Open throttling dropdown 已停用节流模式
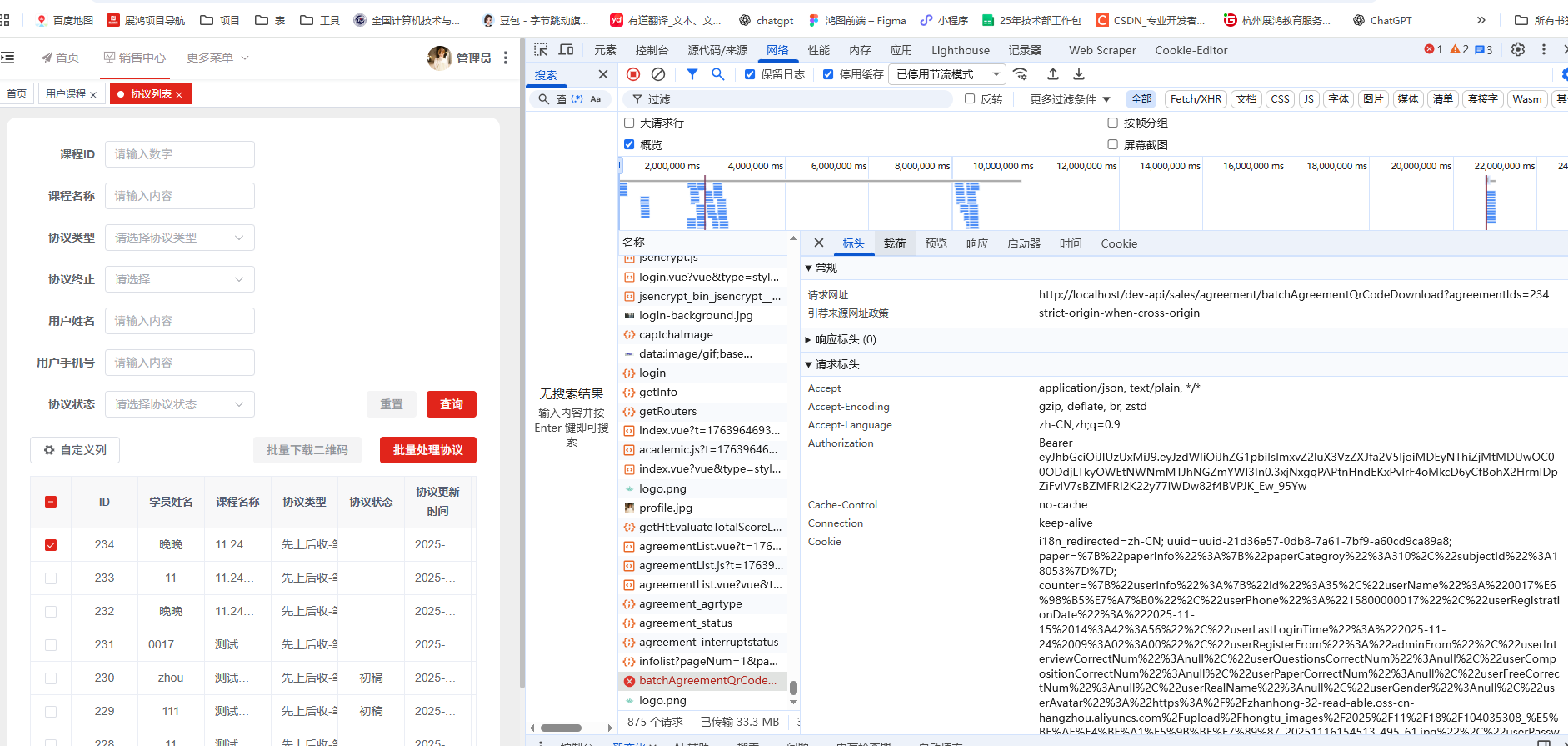 click(x=947, y=74)
